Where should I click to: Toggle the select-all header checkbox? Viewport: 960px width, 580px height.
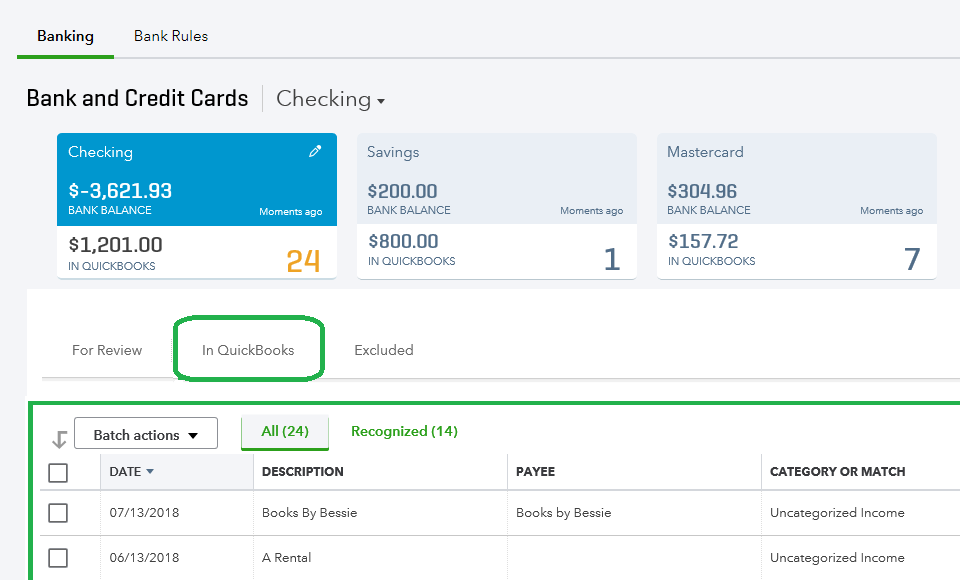point(58,472)
